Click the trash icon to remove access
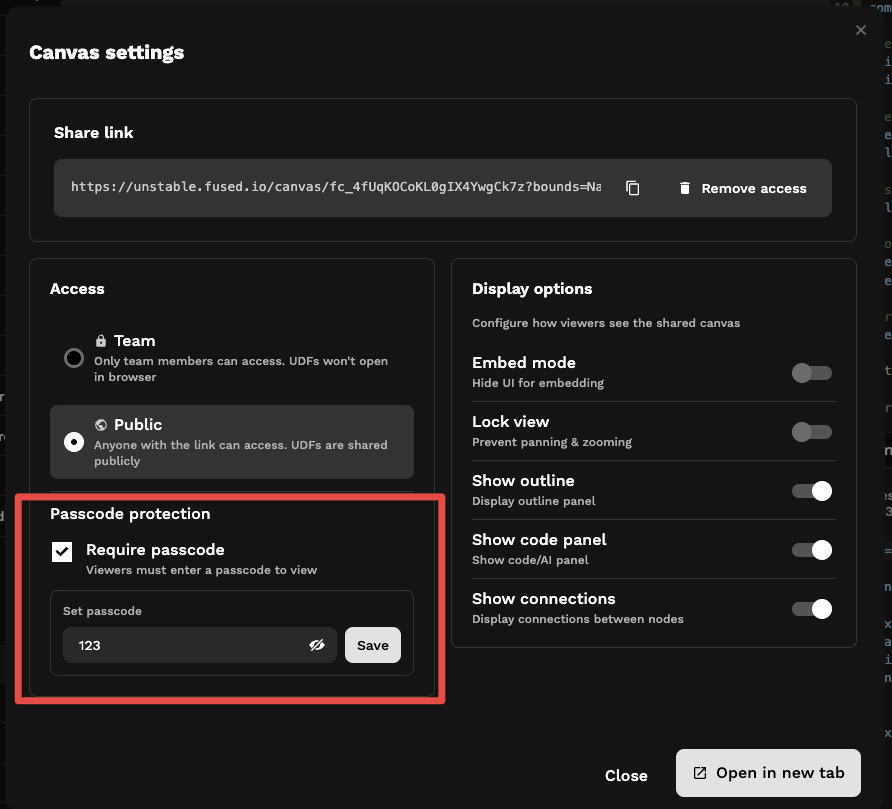This screenshot has height=809, width=892. 686,187
